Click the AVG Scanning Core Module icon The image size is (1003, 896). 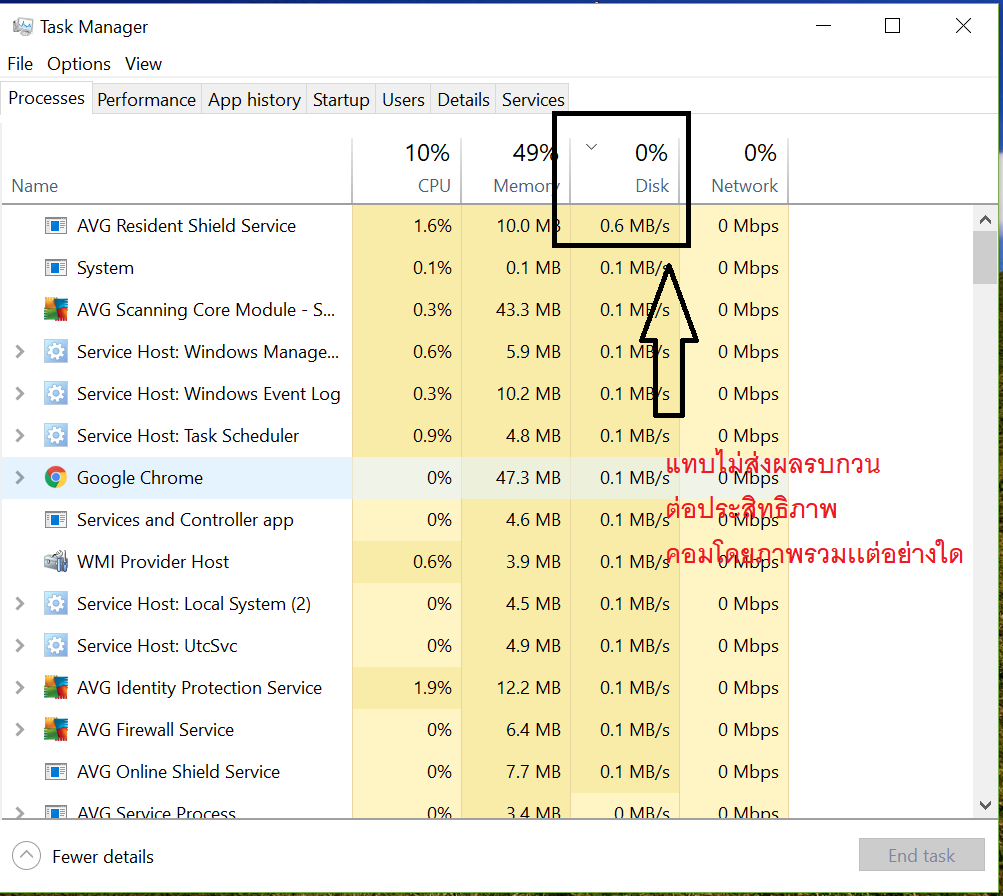click(56, 310)
